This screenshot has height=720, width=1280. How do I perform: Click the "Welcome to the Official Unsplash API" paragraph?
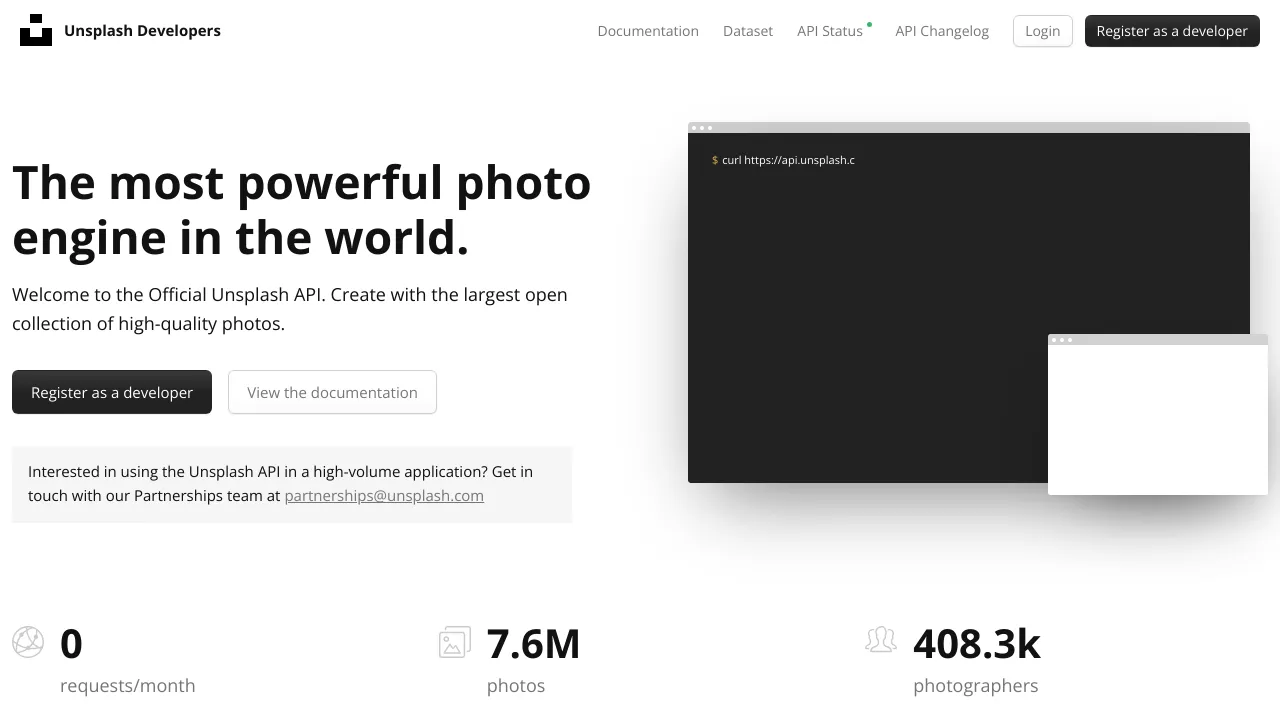point(290,309)
